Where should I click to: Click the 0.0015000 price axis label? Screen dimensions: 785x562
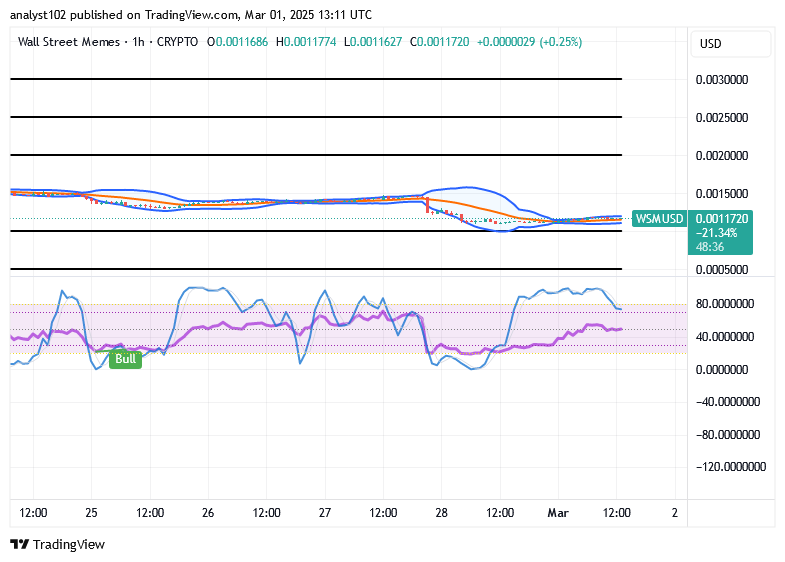[722, 194]
